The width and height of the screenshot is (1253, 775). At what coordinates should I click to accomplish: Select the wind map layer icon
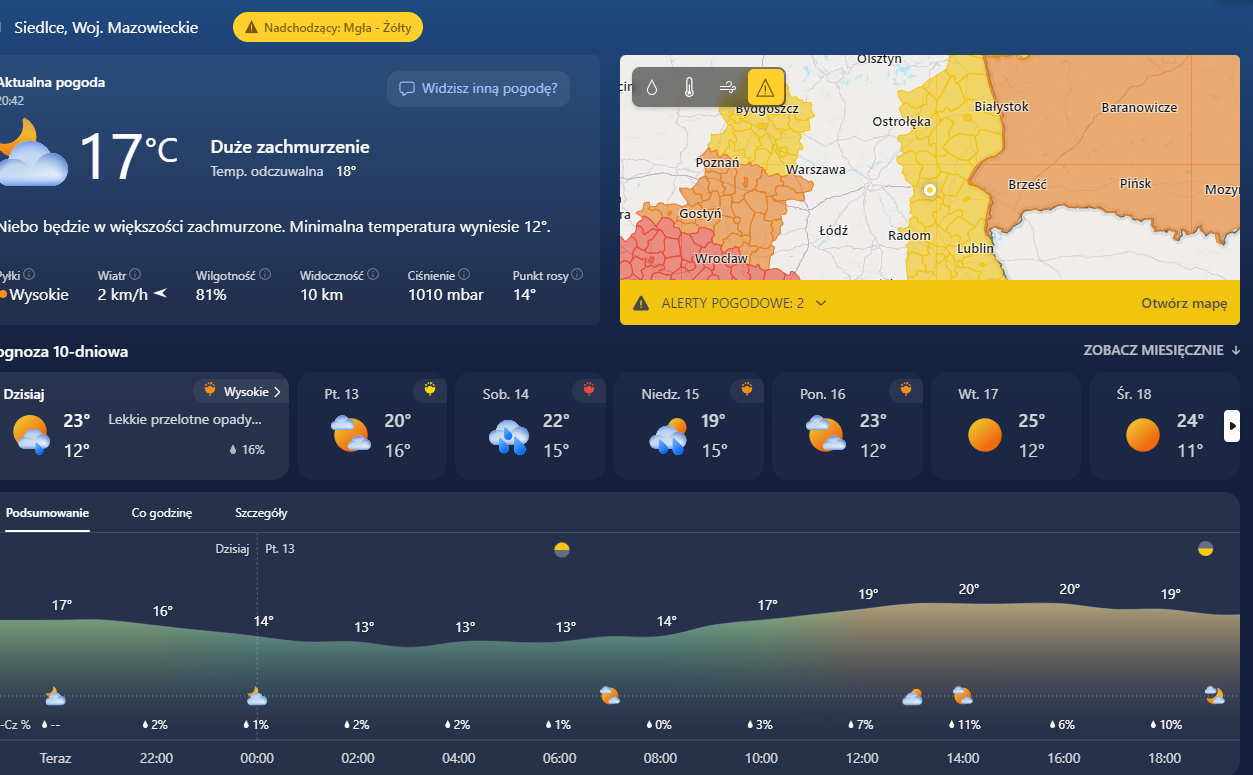728,87
